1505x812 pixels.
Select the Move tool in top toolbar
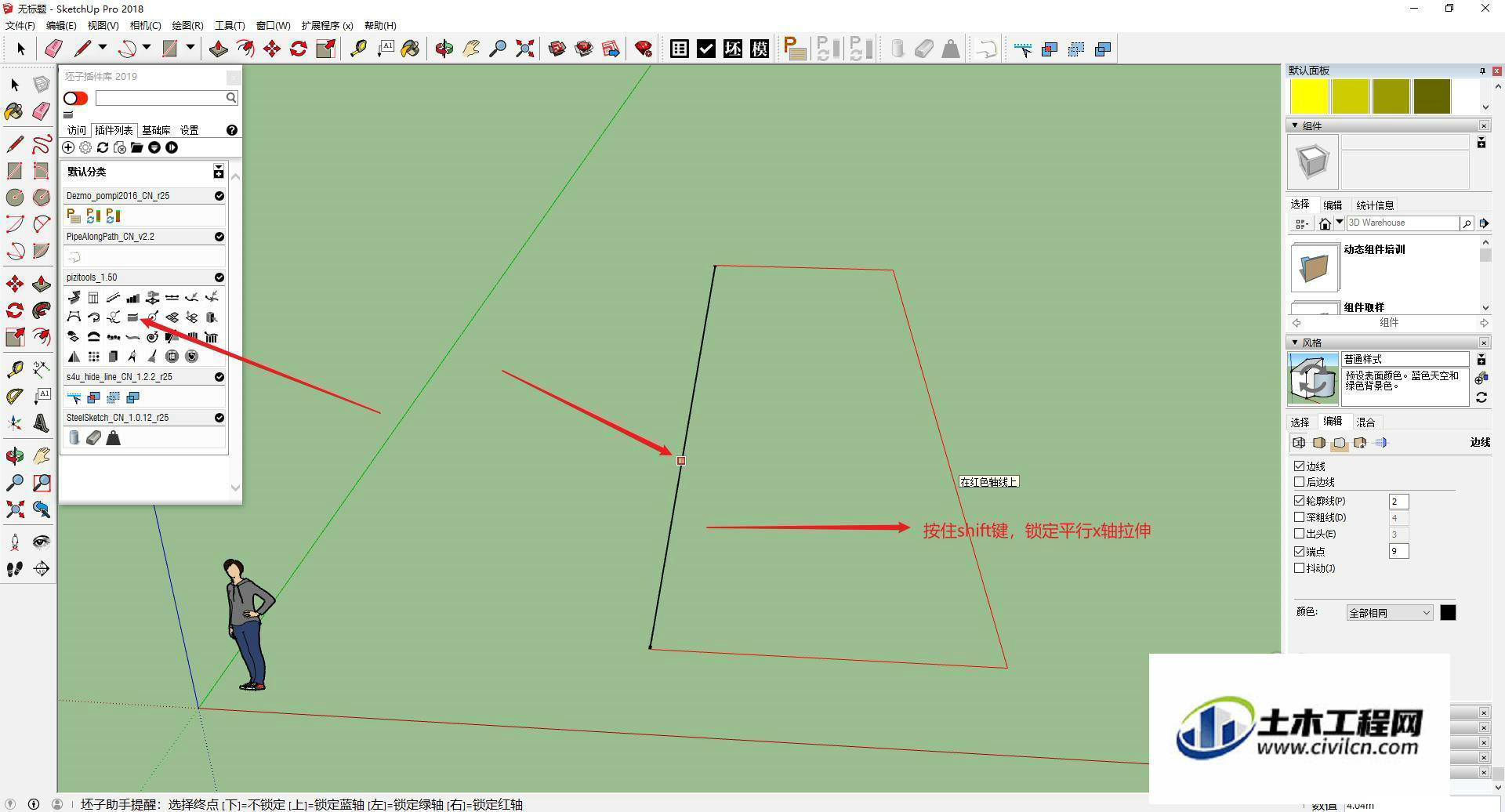(x=272, y=49)
